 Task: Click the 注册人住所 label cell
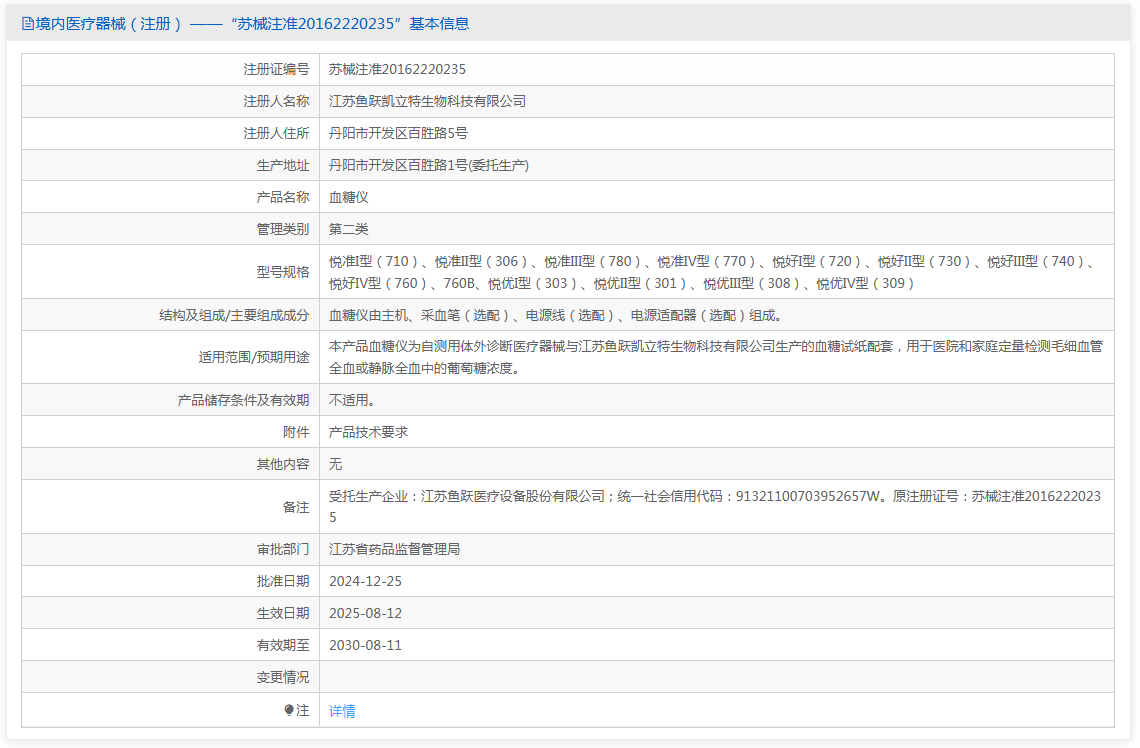tap(171, 133)
